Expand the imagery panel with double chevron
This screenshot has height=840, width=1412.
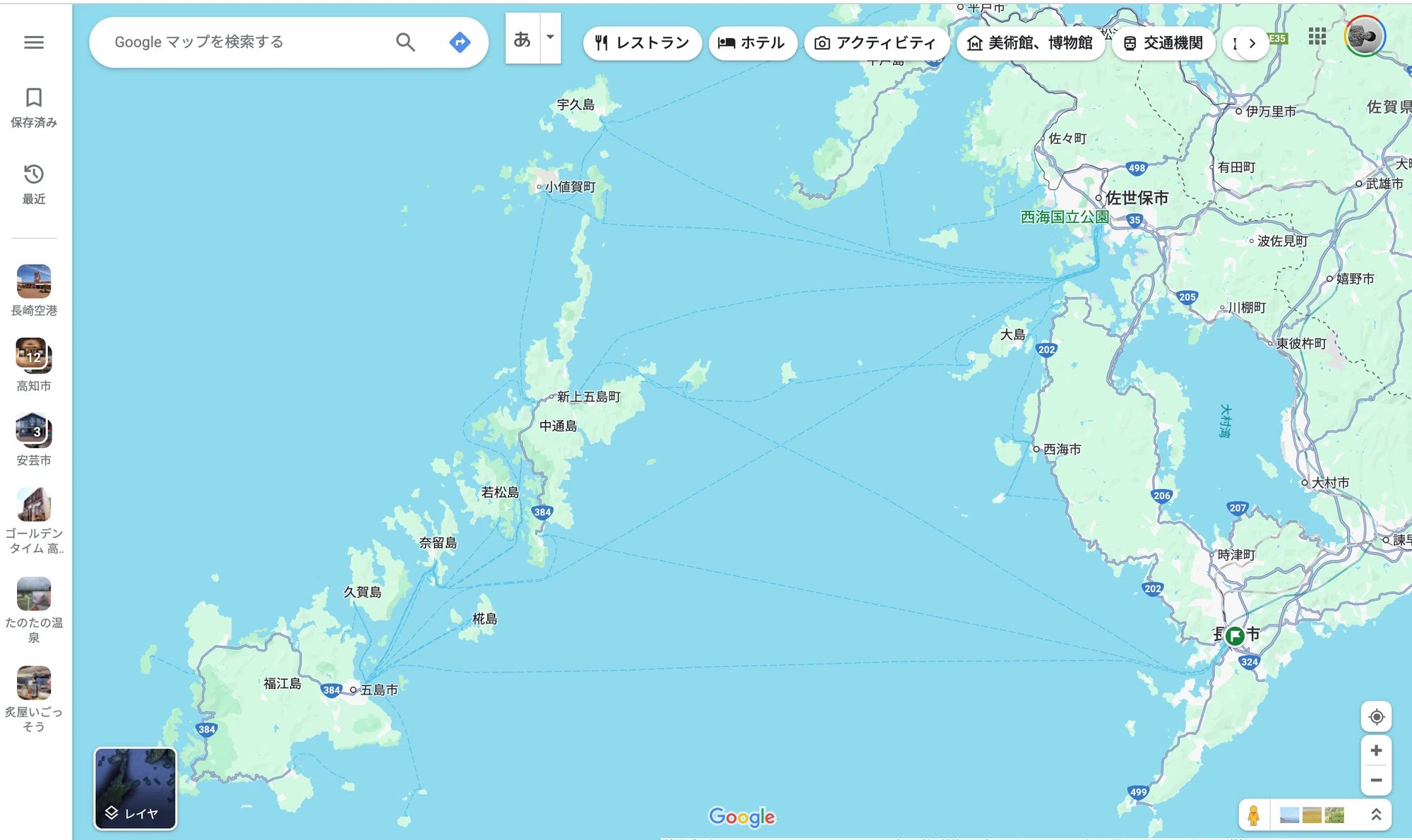click(1375, 815)
